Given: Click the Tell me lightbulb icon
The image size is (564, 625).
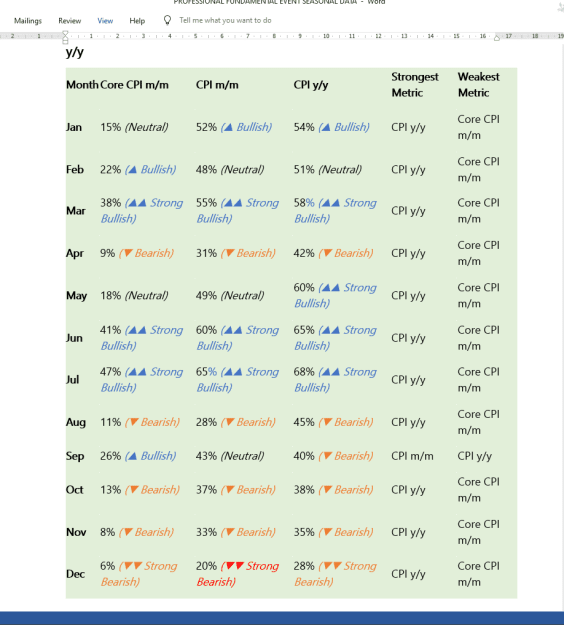Looking at the screenshot, I should (x=167, y=20).
